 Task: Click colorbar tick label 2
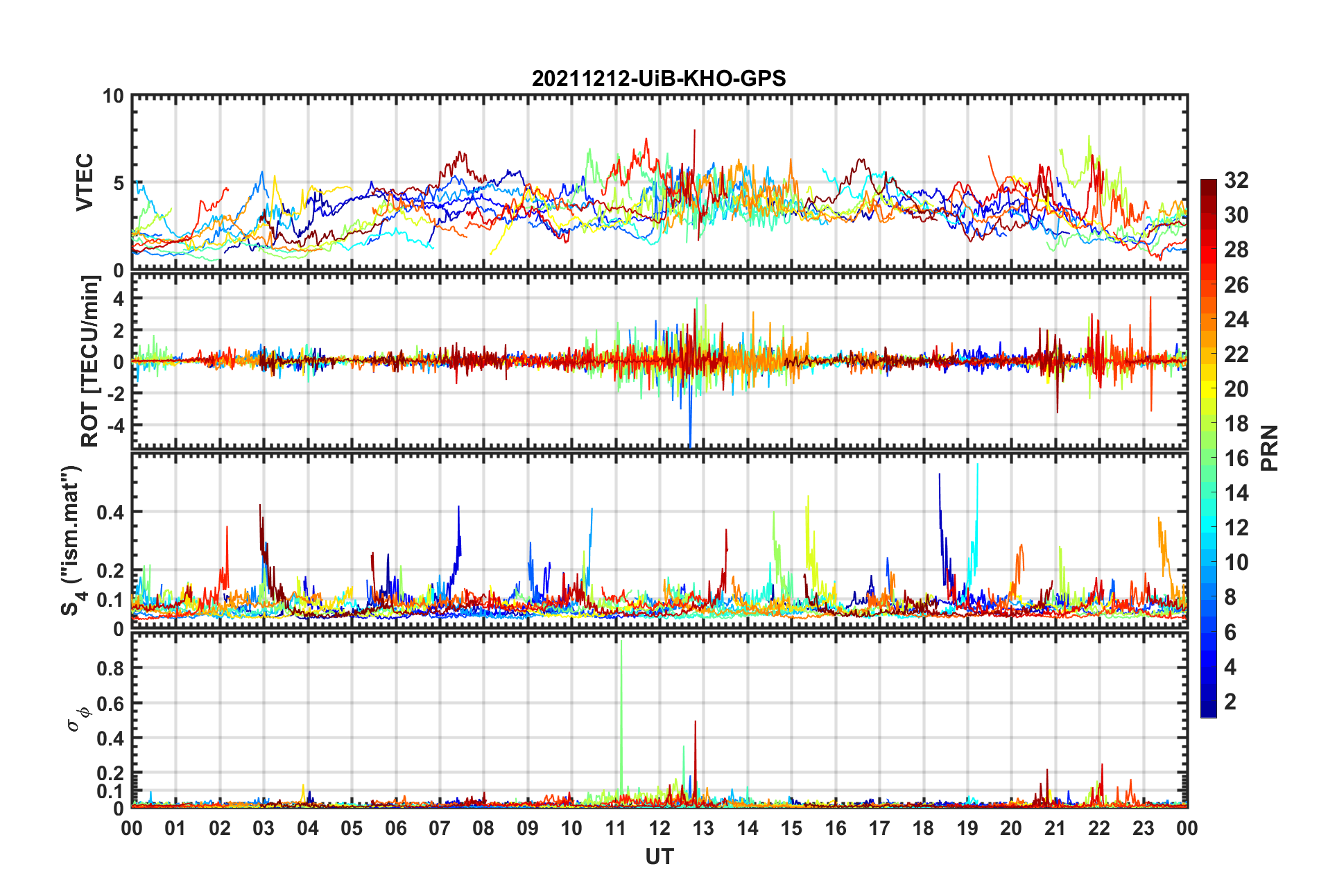pyautogui.click(x=1230, y=701)
